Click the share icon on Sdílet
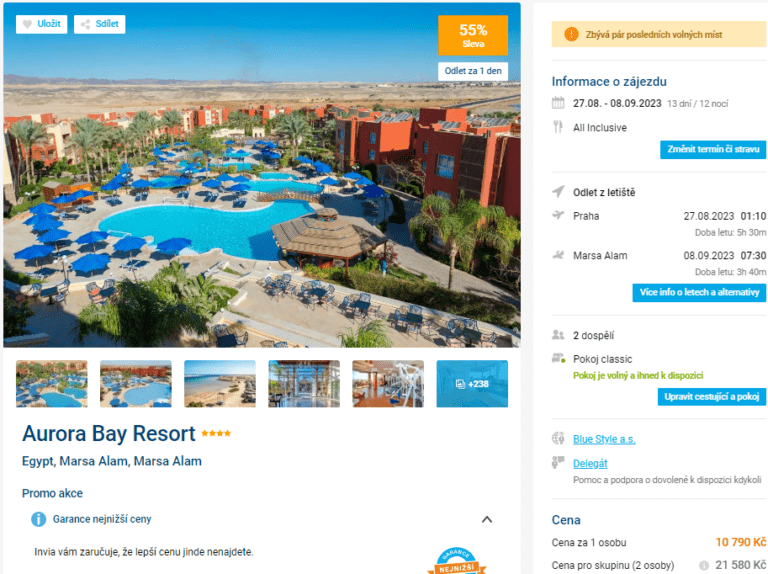768x574 pixels. tap(85, 24)
